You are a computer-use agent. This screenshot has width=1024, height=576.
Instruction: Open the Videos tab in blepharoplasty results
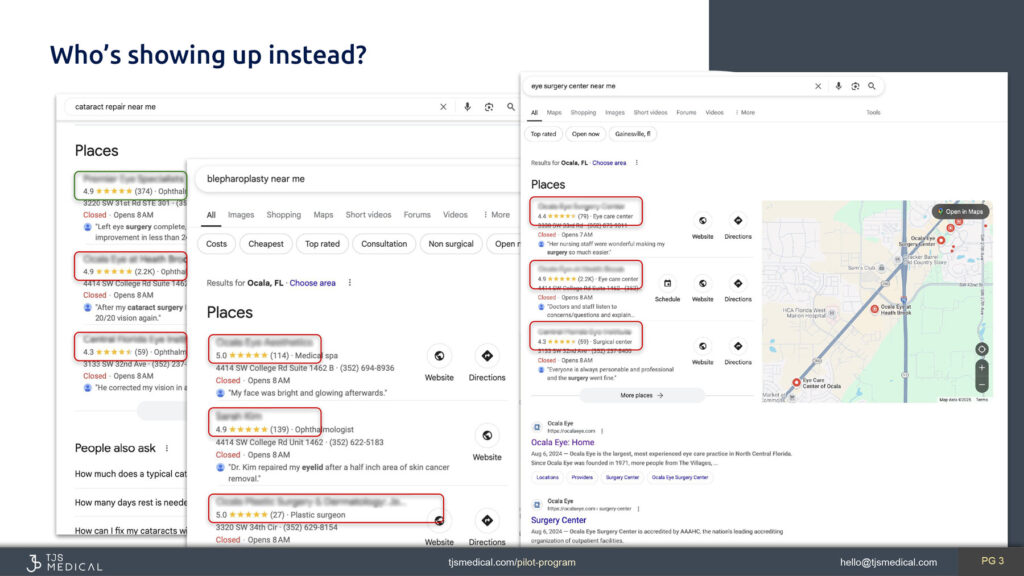(455, 215)
